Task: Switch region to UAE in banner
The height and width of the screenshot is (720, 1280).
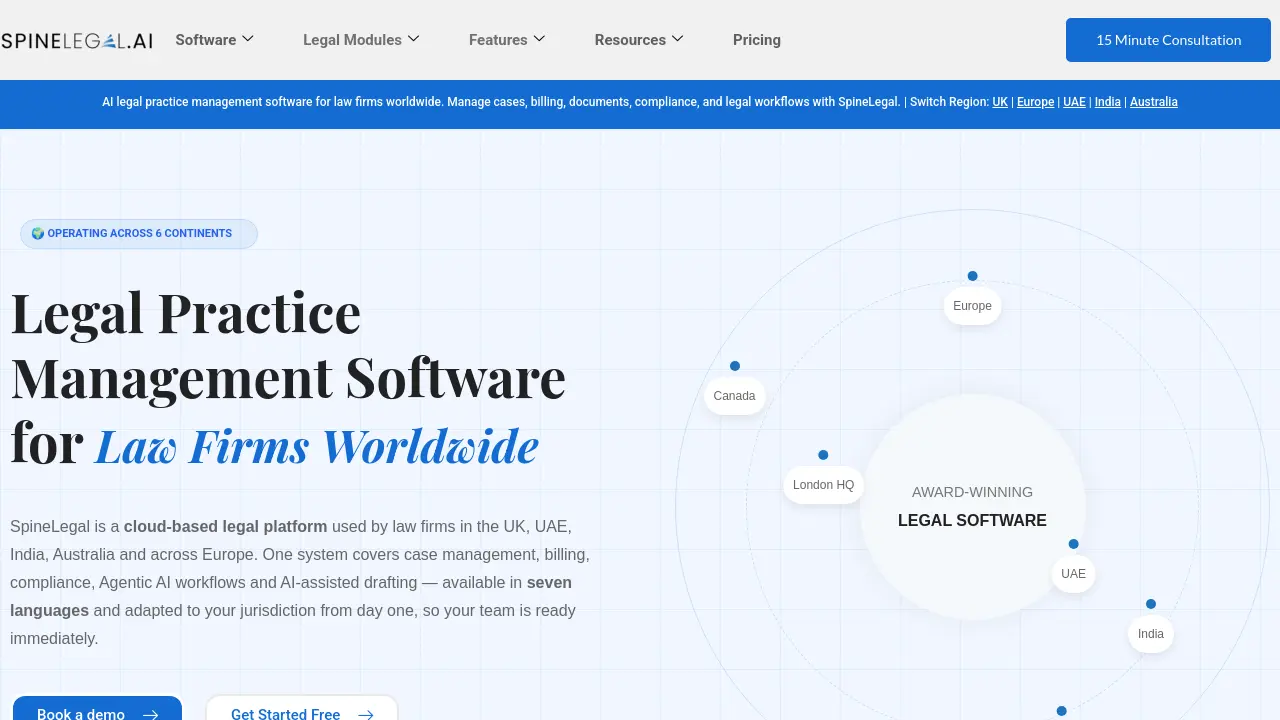Action: click(x=1074, y=102)
